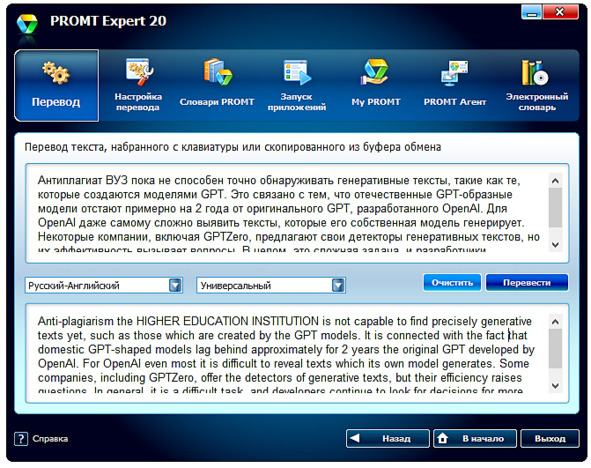
Task: Click the Очистить button
Action: coord(452,283)
